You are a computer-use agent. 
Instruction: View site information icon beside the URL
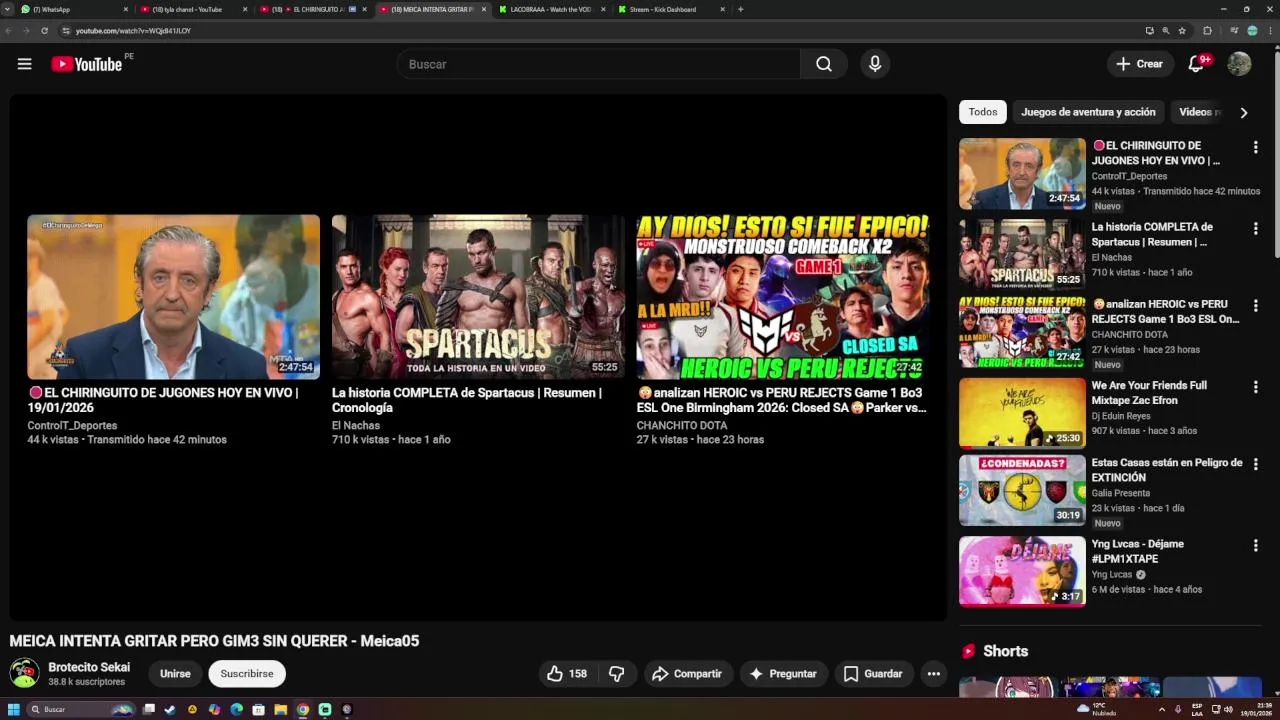66,31
